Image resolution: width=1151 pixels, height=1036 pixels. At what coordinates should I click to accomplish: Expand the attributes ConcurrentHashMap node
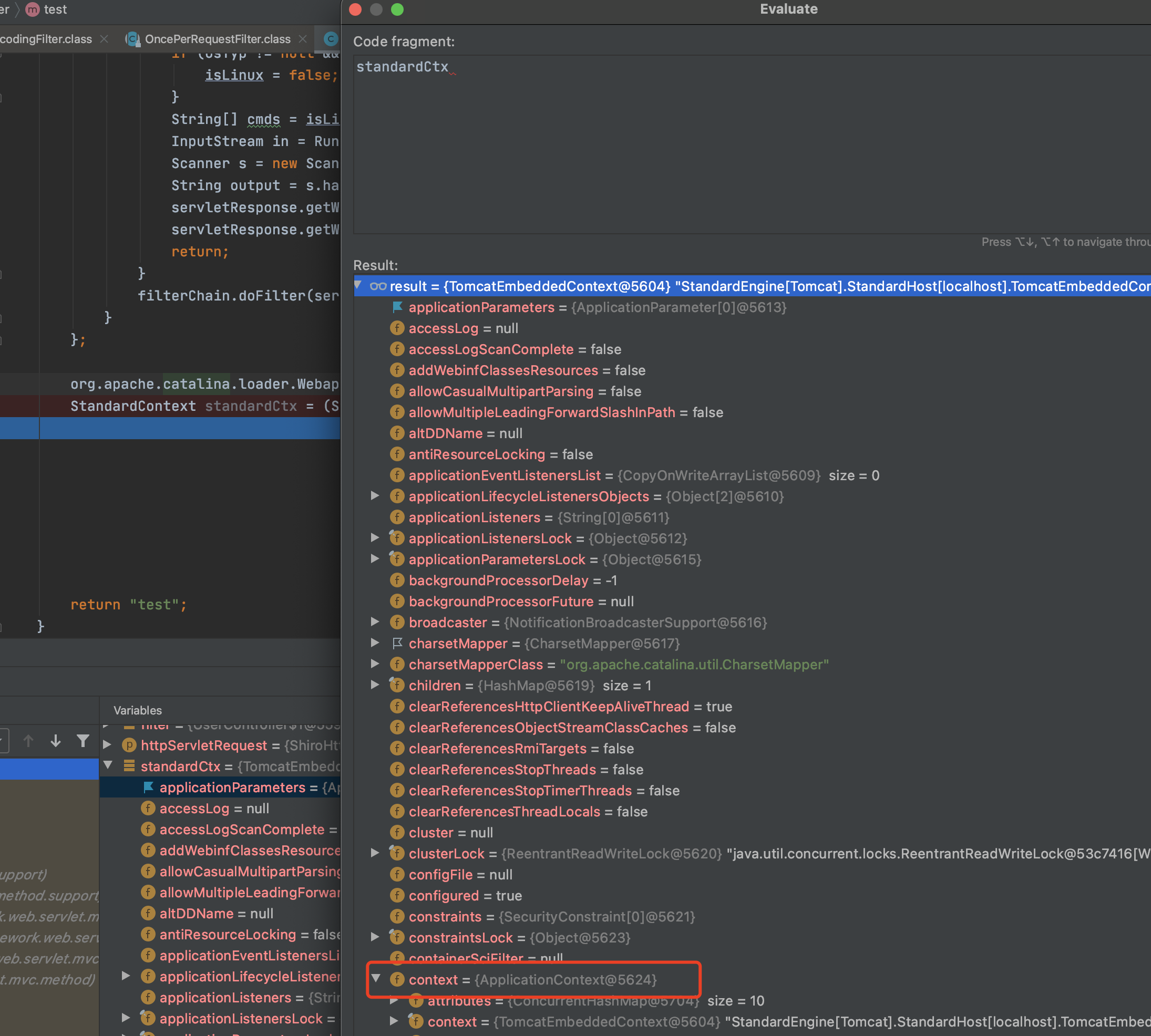(x=394, y=1000)
